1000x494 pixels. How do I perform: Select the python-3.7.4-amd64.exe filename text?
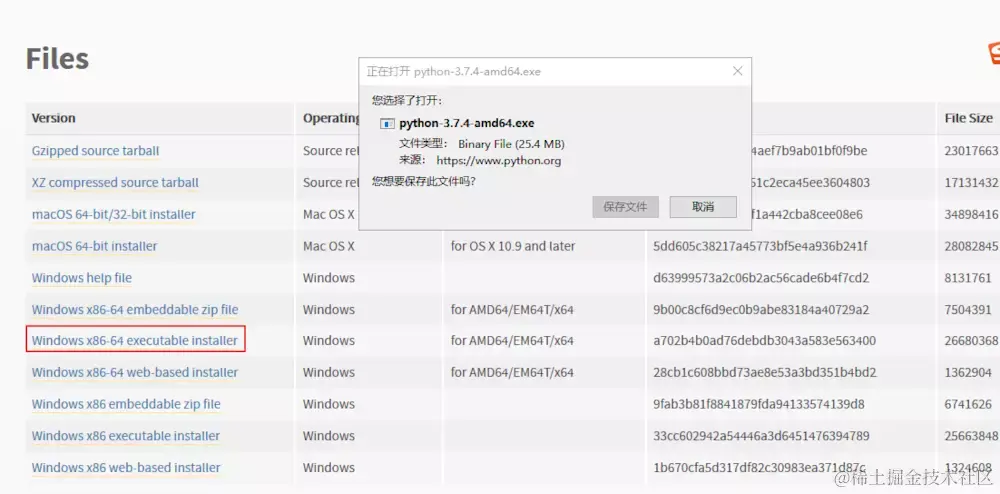pos(467,123)
